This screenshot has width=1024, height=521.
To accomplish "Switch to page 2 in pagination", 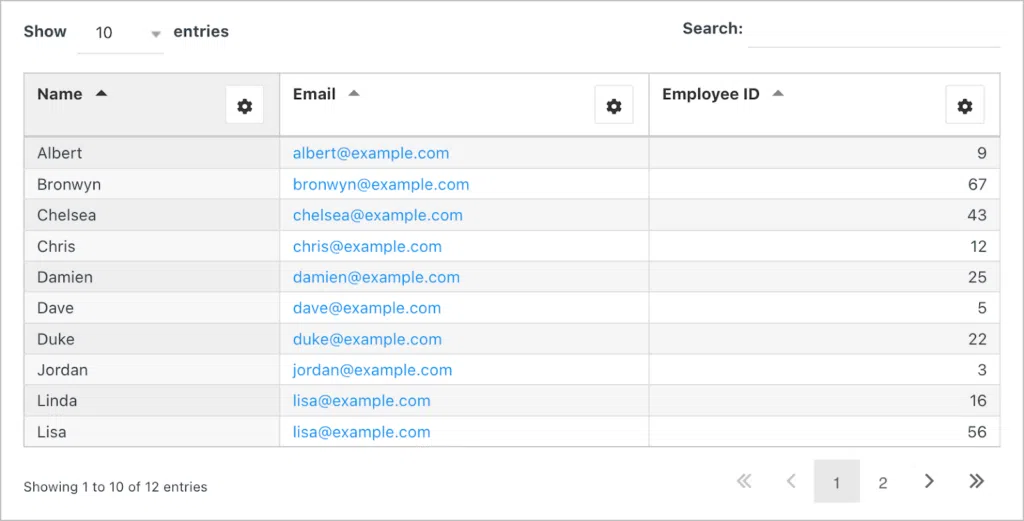I will pyautogui.click(x=882, y=482).
